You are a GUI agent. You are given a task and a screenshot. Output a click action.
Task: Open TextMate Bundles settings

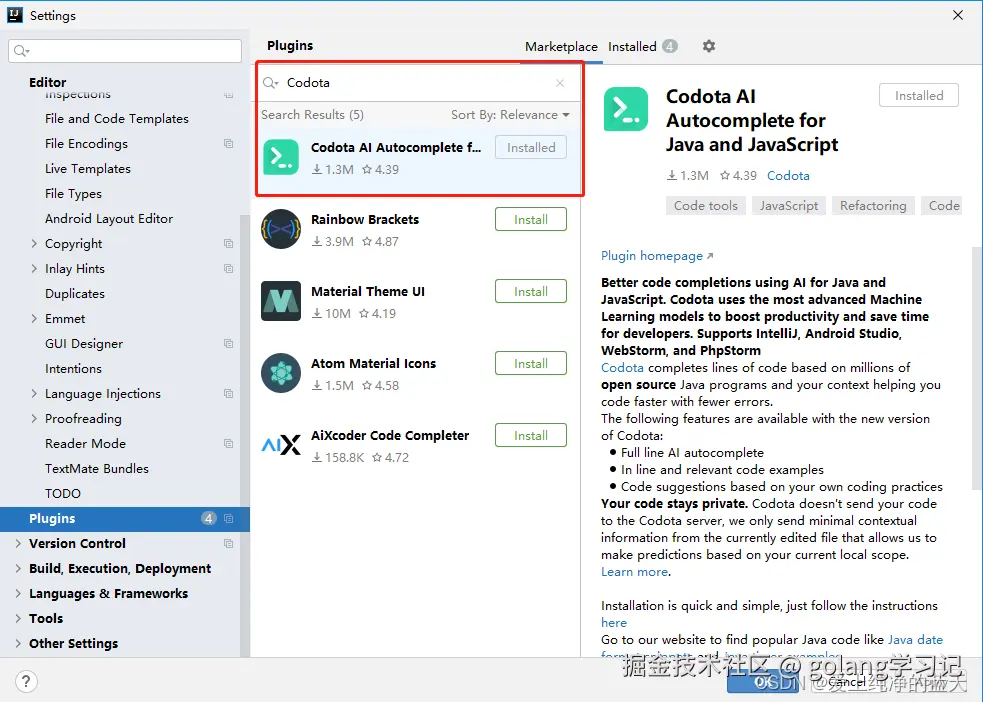(97, 468)
